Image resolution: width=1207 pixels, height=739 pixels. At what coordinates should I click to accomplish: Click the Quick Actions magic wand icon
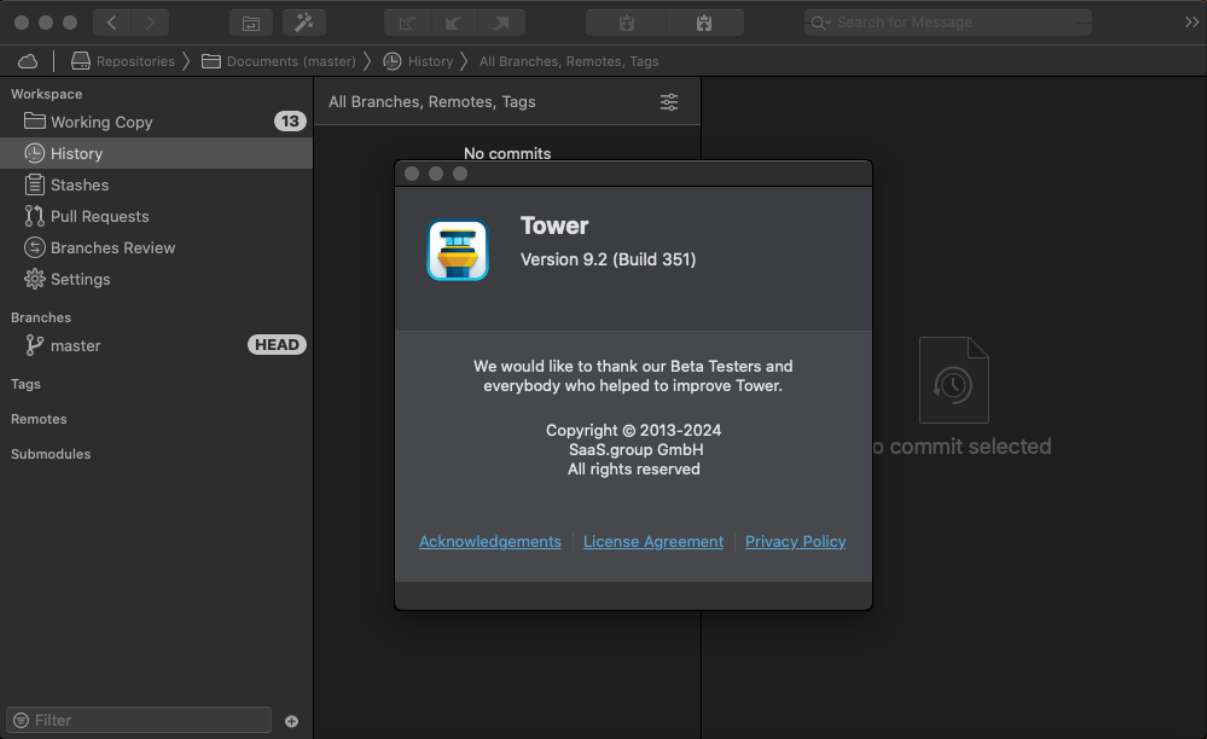[304, 23]
